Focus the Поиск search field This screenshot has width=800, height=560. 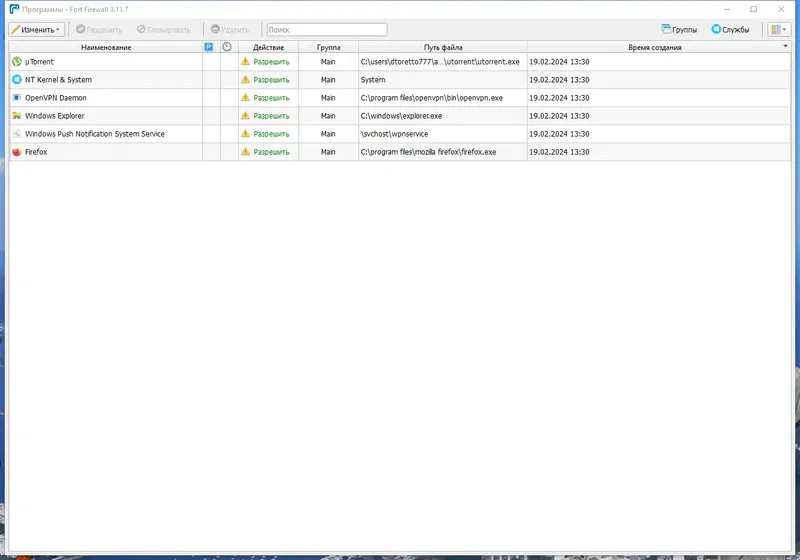pyautogui.click(x=327, y=30)
